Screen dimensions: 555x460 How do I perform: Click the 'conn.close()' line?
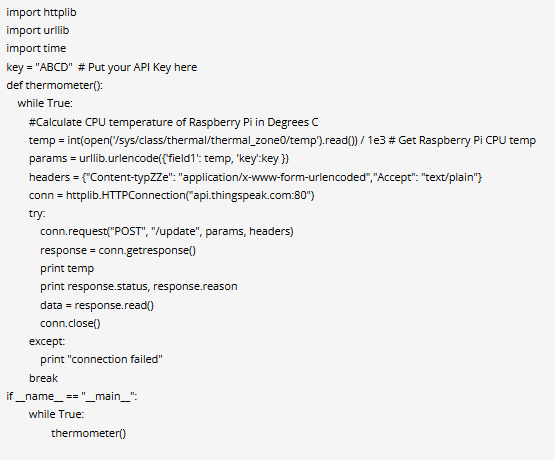(x=70, y=323)
